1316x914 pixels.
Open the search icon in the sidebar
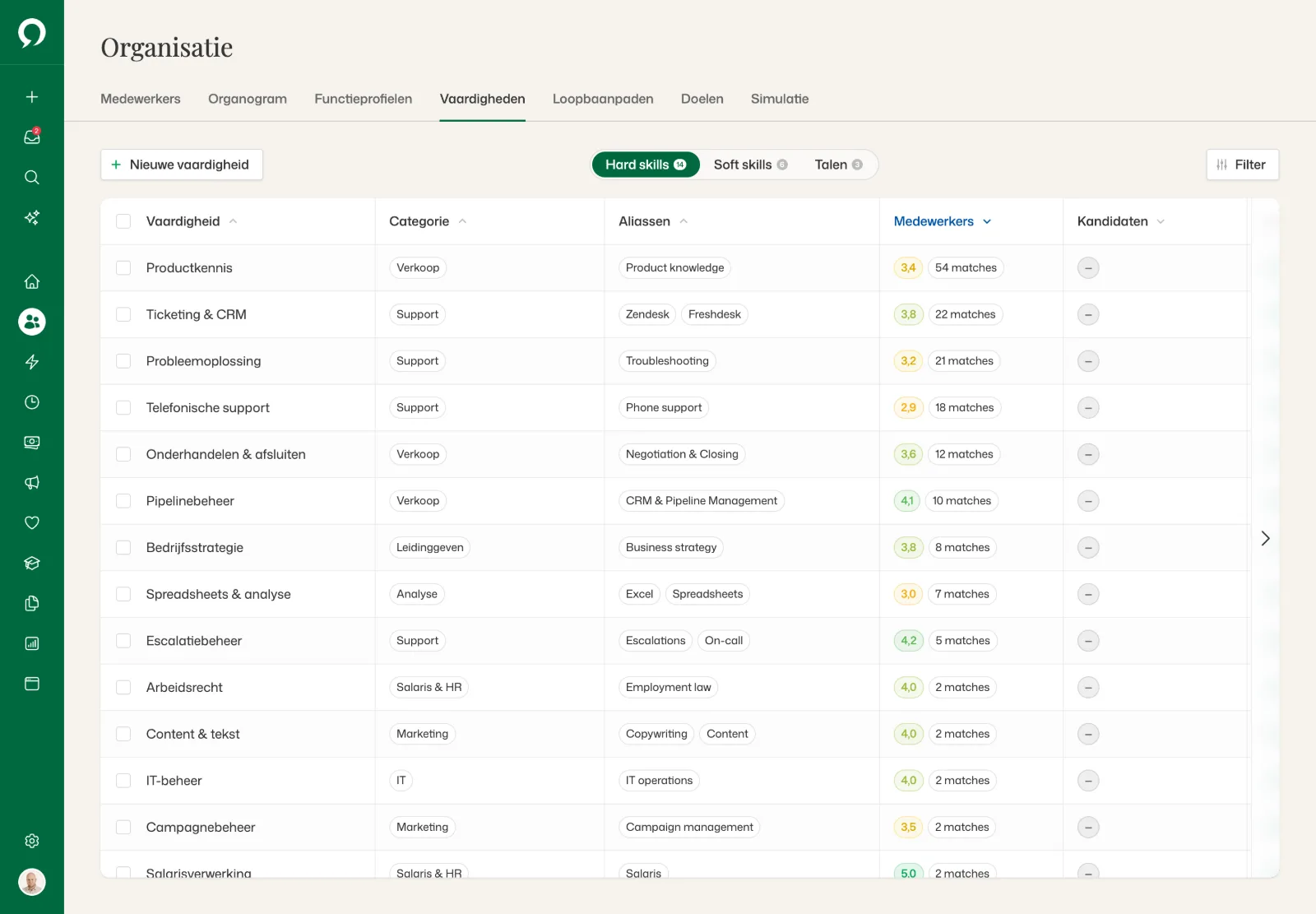(x=32, y=178)
